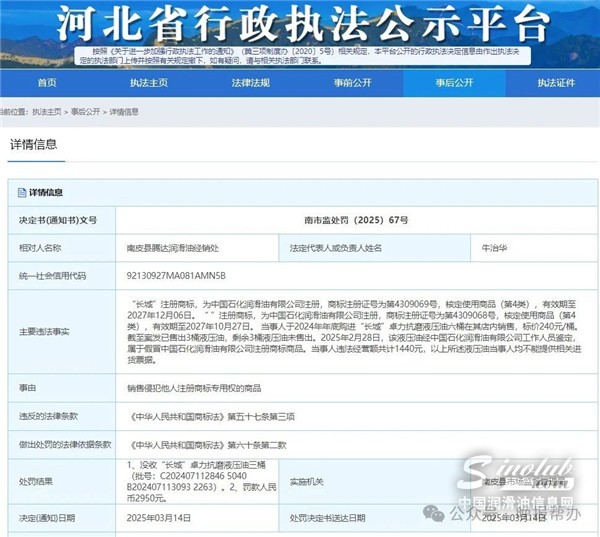The width and height of the screenshot is (600, 537).
Task: Follow the 执法主页 breadcrumb link
Action: pyautogui.click(x=47, y=112)
